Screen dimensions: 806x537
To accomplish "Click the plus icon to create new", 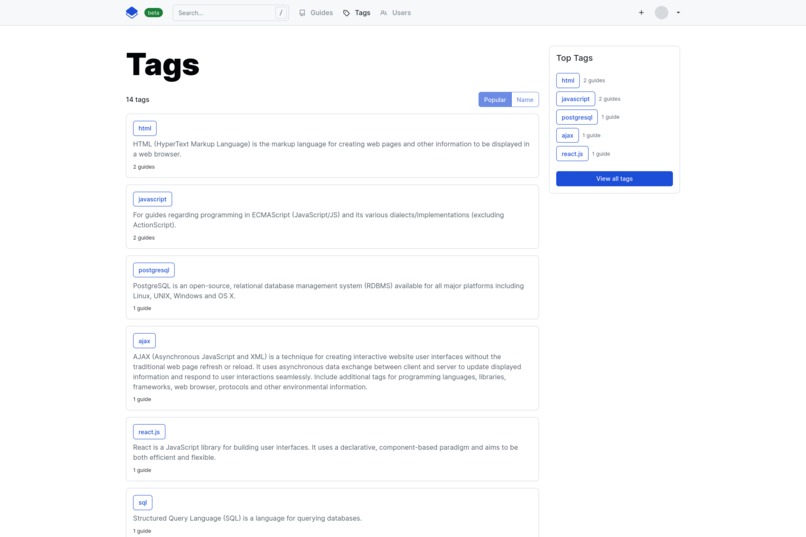I will tap(641, 13).
